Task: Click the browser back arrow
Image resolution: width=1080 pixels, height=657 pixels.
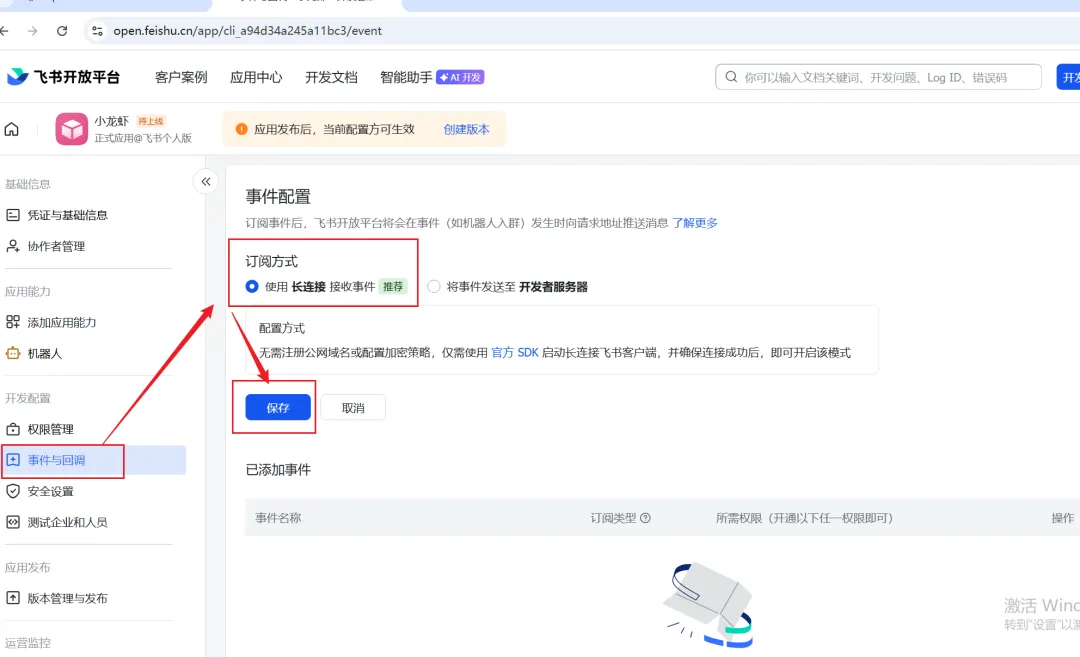Action: [4, 31]
